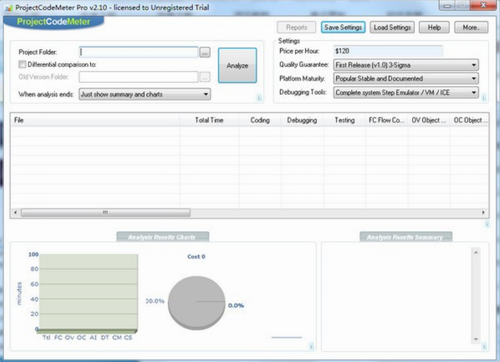This screenshot has width=500, height=362.
Task: Click Load Settings button
Action: pyautogui.click(x=392, y=27)
